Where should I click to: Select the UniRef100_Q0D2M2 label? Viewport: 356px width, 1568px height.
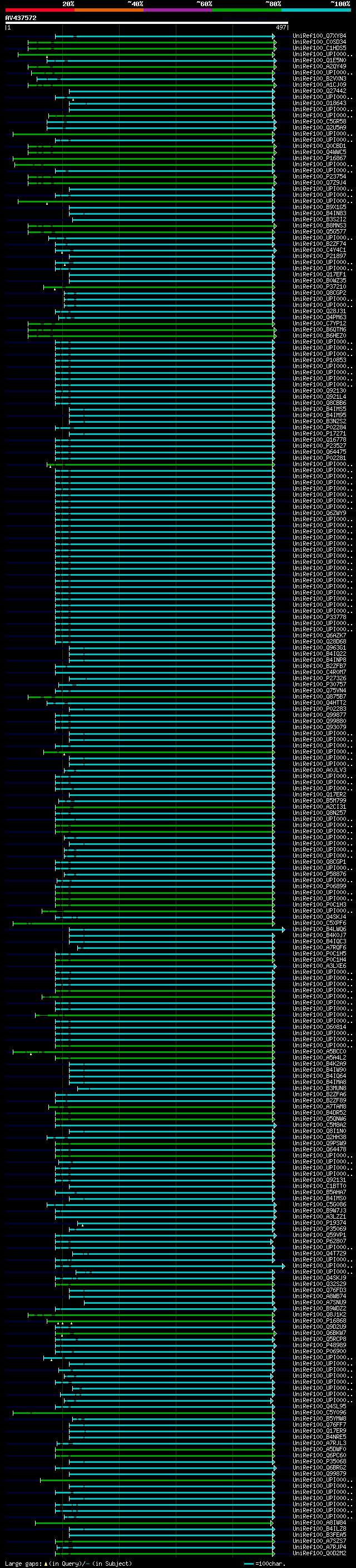319,1553
